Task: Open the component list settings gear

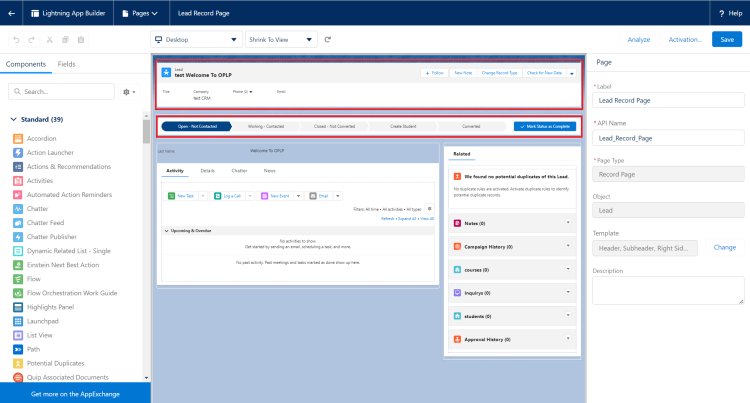Action: pyautogui.click(x=129, y=91)
